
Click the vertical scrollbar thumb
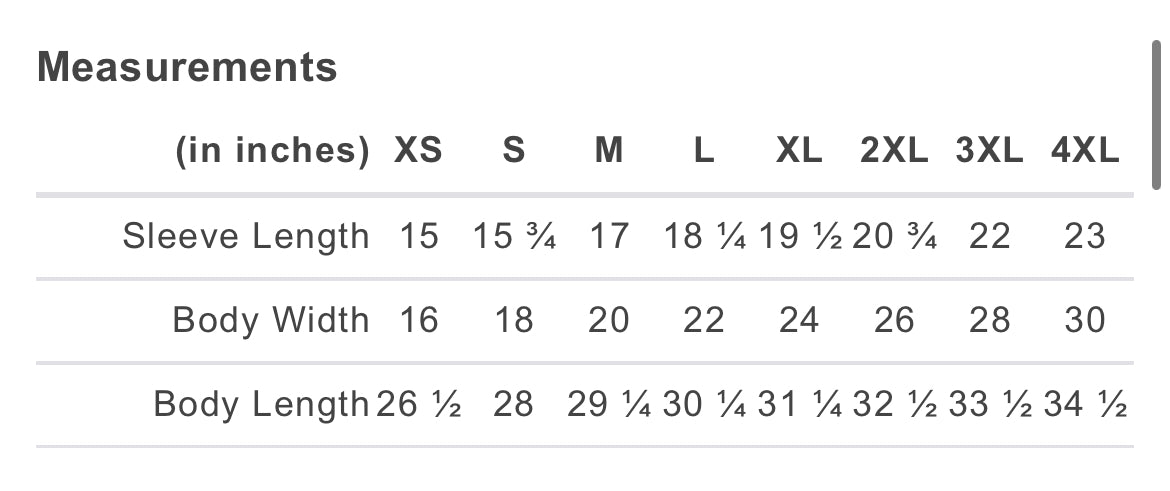tap(1156, 115)
